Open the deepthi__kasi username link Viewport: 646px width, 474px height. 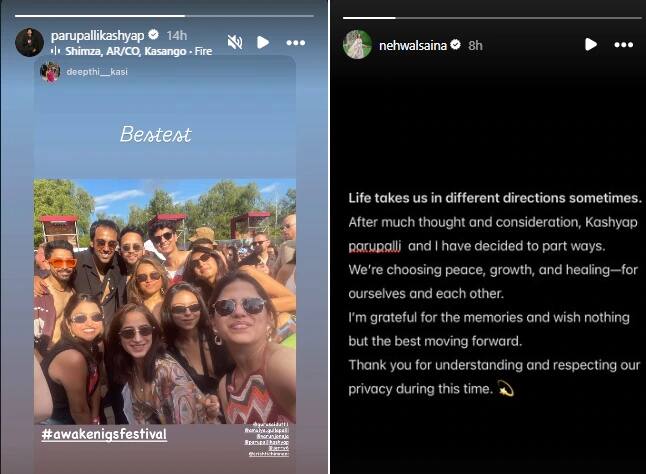97,72
